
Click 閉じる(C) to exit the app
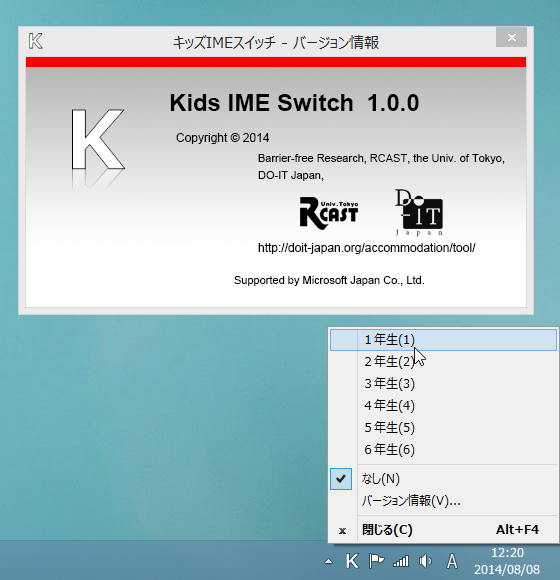(443, 530)
